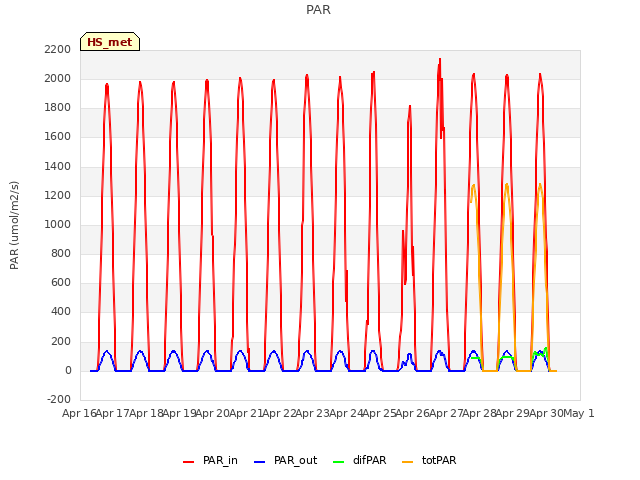Click the 1200 y-axis tick label

[58, 196]
